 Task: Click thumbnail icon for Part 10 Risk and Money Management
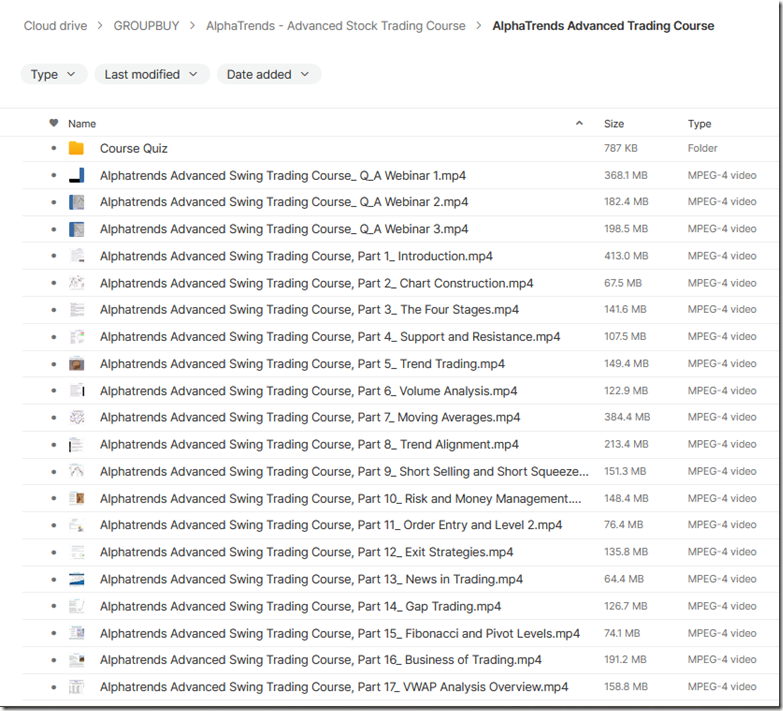pos(76,498)
